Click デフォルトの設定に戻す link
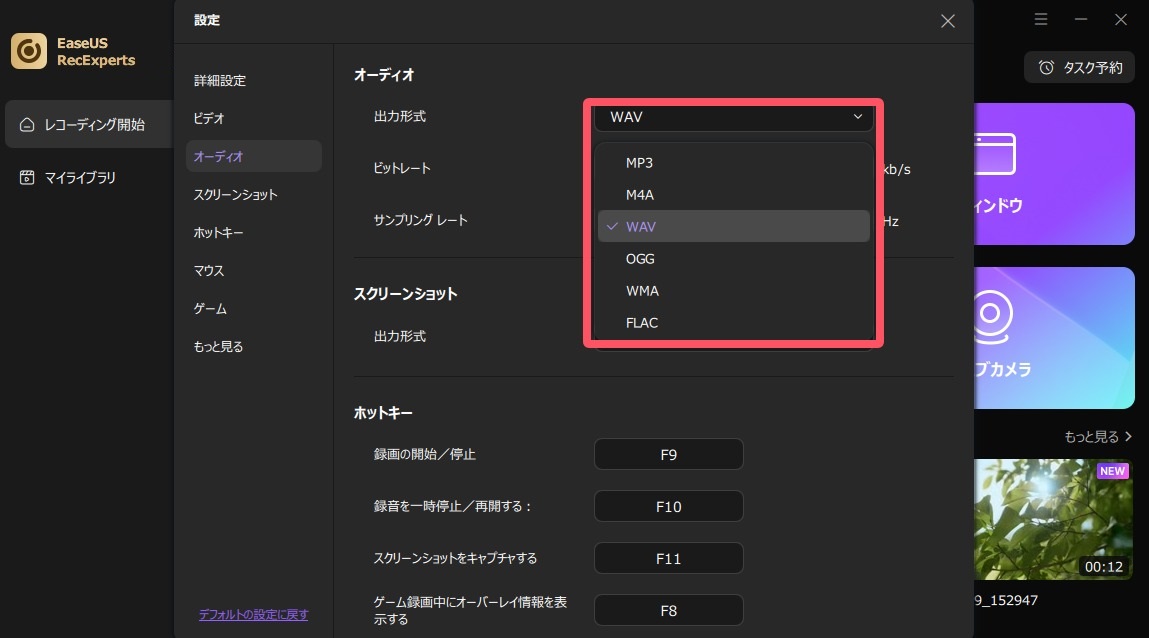This screenshot has width=1149, height=638. point(253,614)
